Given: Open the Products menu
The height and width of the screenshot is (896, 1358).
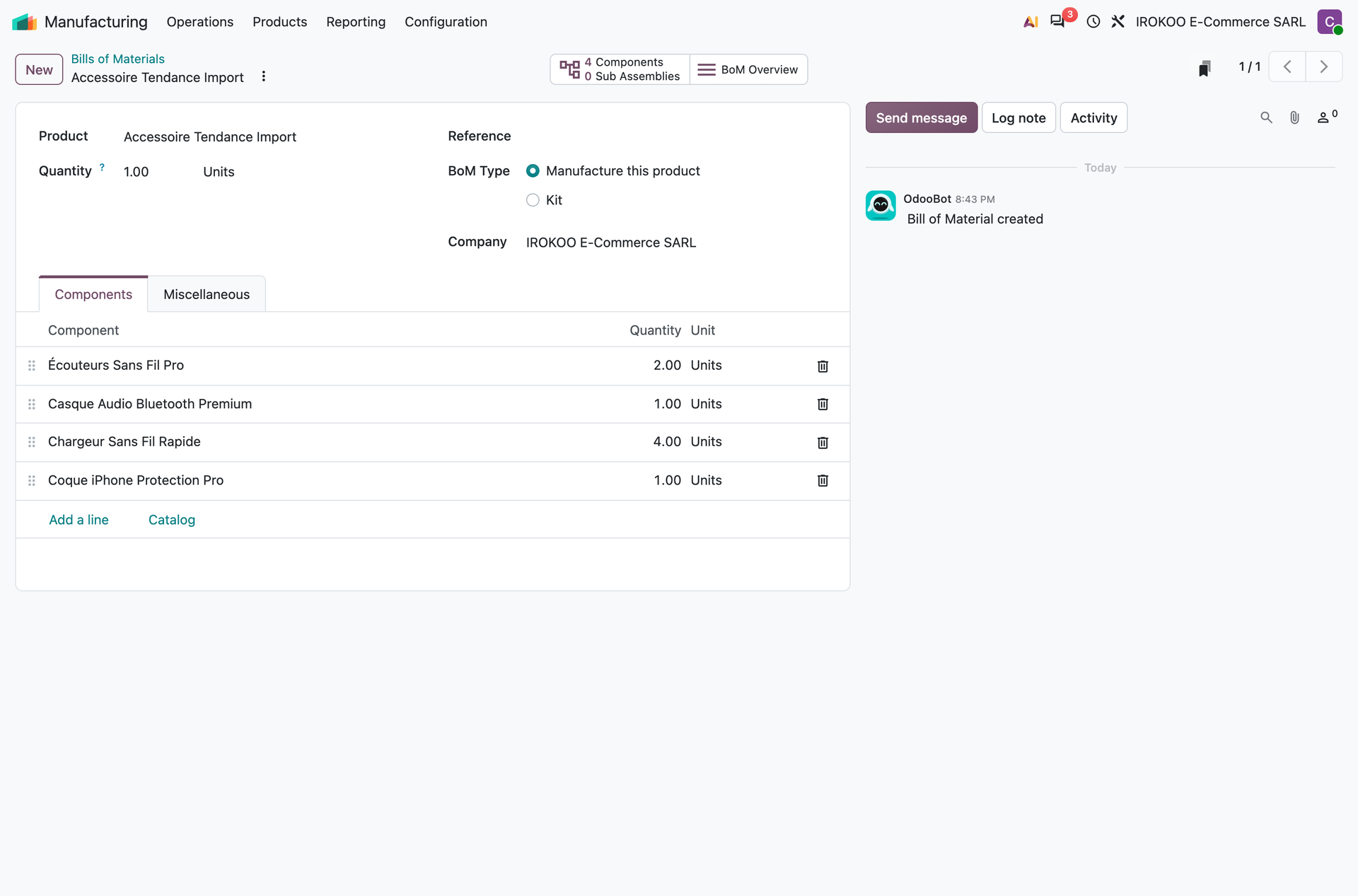Looking at the screenshot, I should tap(280, 22).
